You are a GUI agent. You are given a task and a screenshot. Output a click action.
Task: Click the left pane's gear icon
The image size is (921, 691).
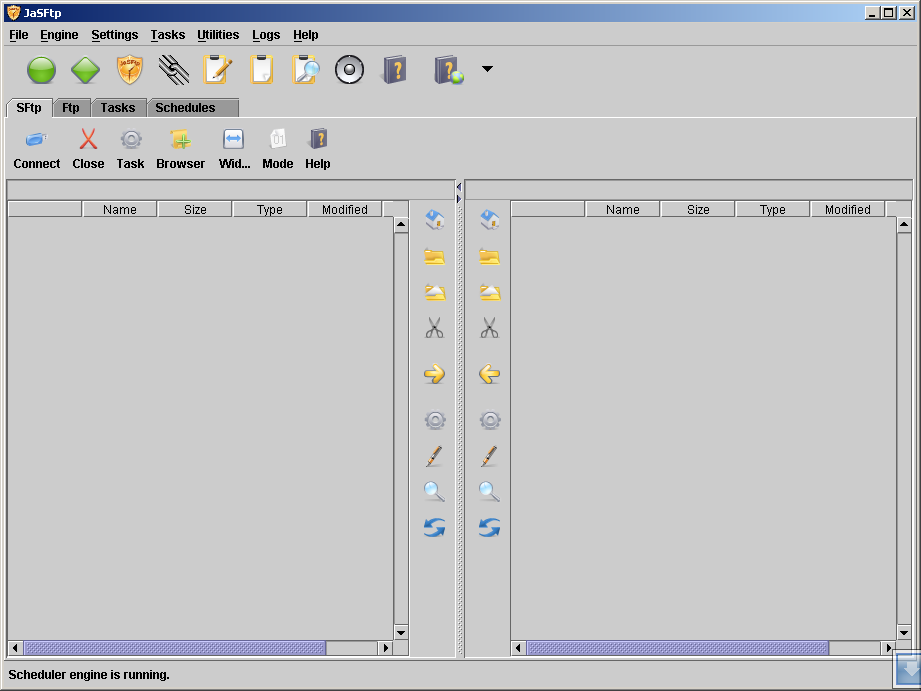coord(435,420)
